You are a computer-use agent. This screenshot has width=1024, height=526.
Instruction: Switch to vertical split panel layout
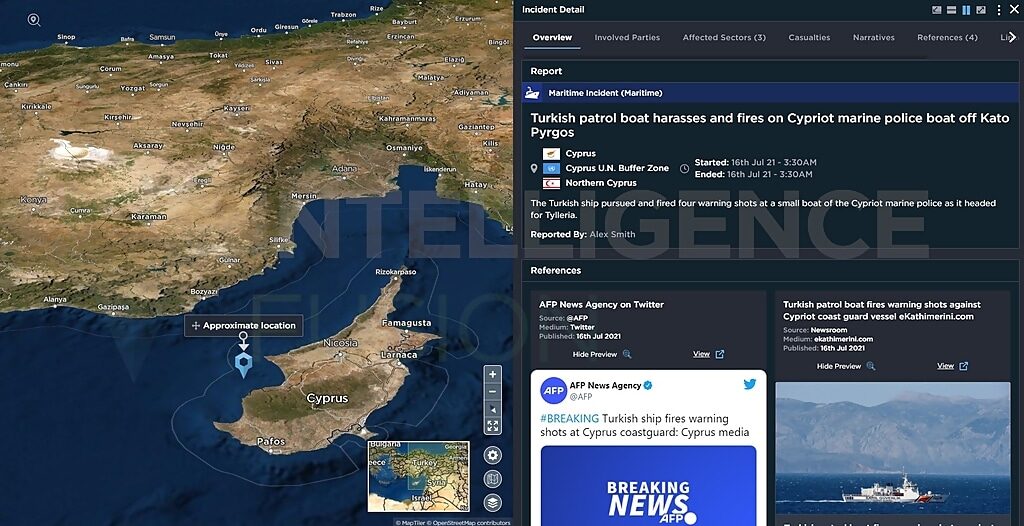click(x=966, y=10)
